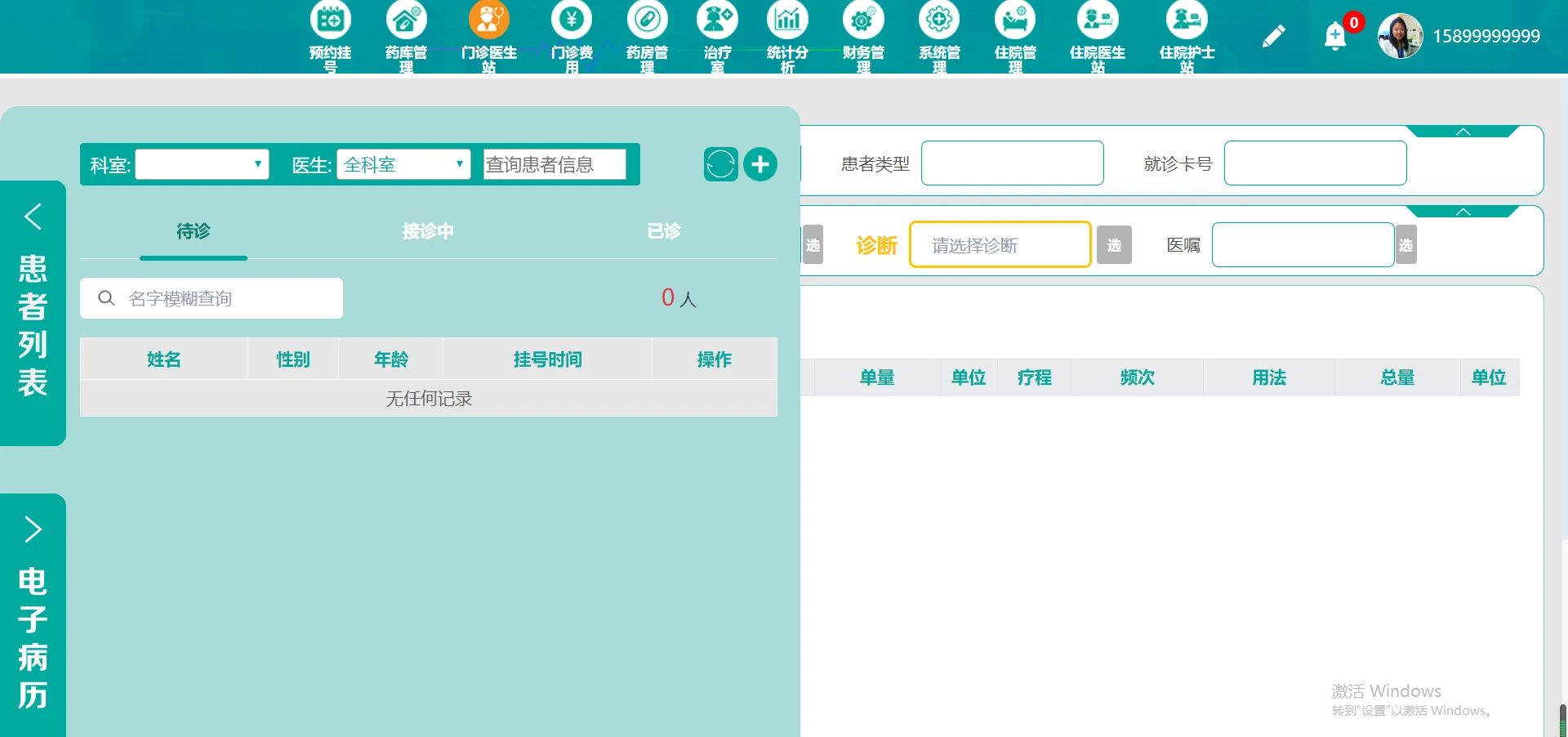Switch to the 已诊 tab

663,231
